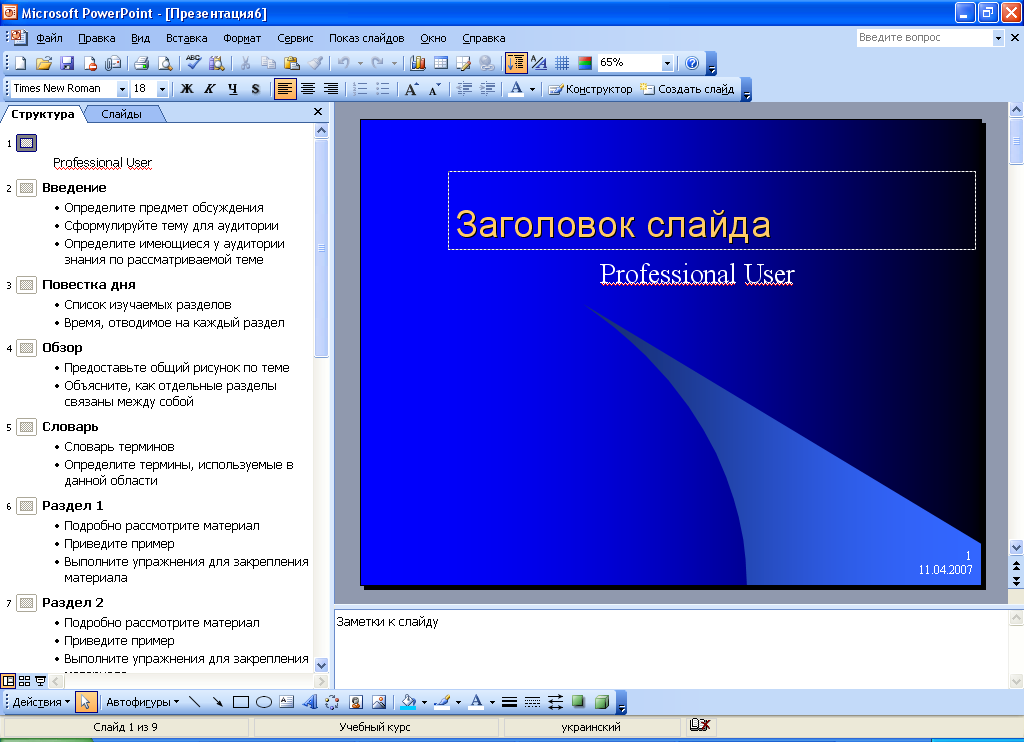Select the Структура tab
1024x742 pixels.
tap(42, 114)
